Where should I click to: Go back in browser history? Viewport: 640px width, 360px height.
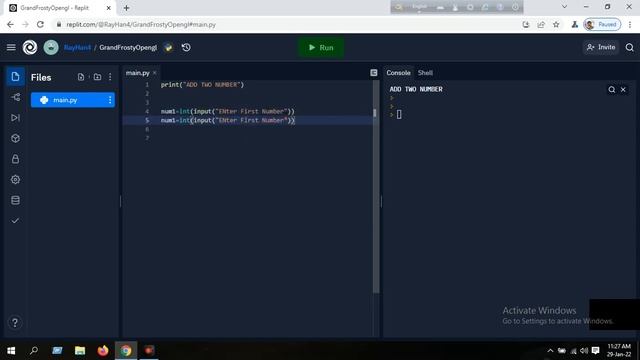pos(11,24)
